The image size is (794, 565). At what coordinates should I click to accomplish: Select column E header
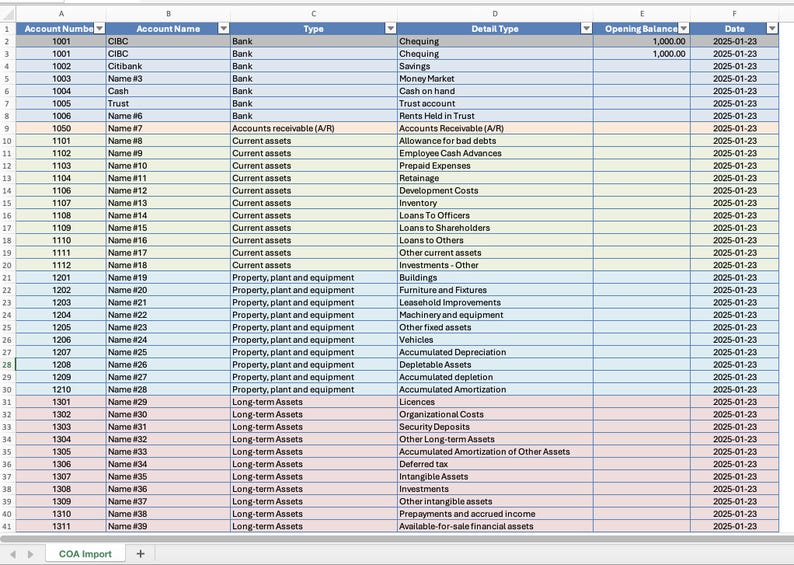642,14
